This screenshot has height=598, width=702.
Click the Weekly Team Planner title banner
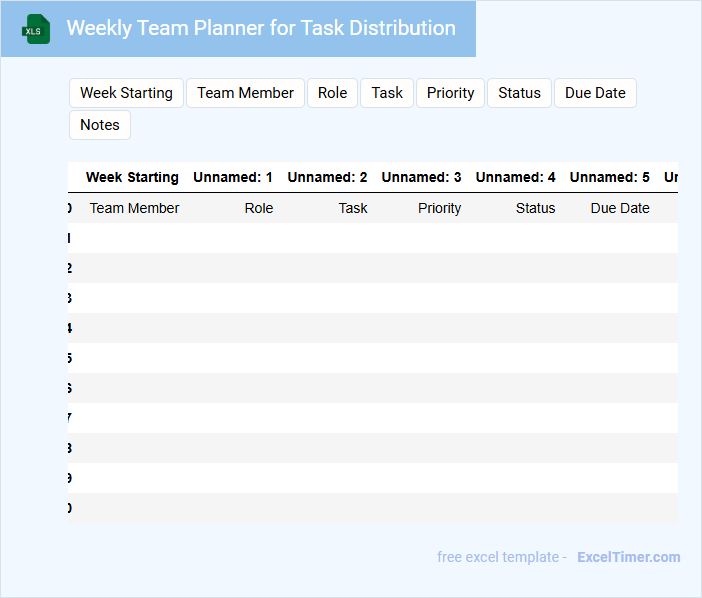coord(261,28)
